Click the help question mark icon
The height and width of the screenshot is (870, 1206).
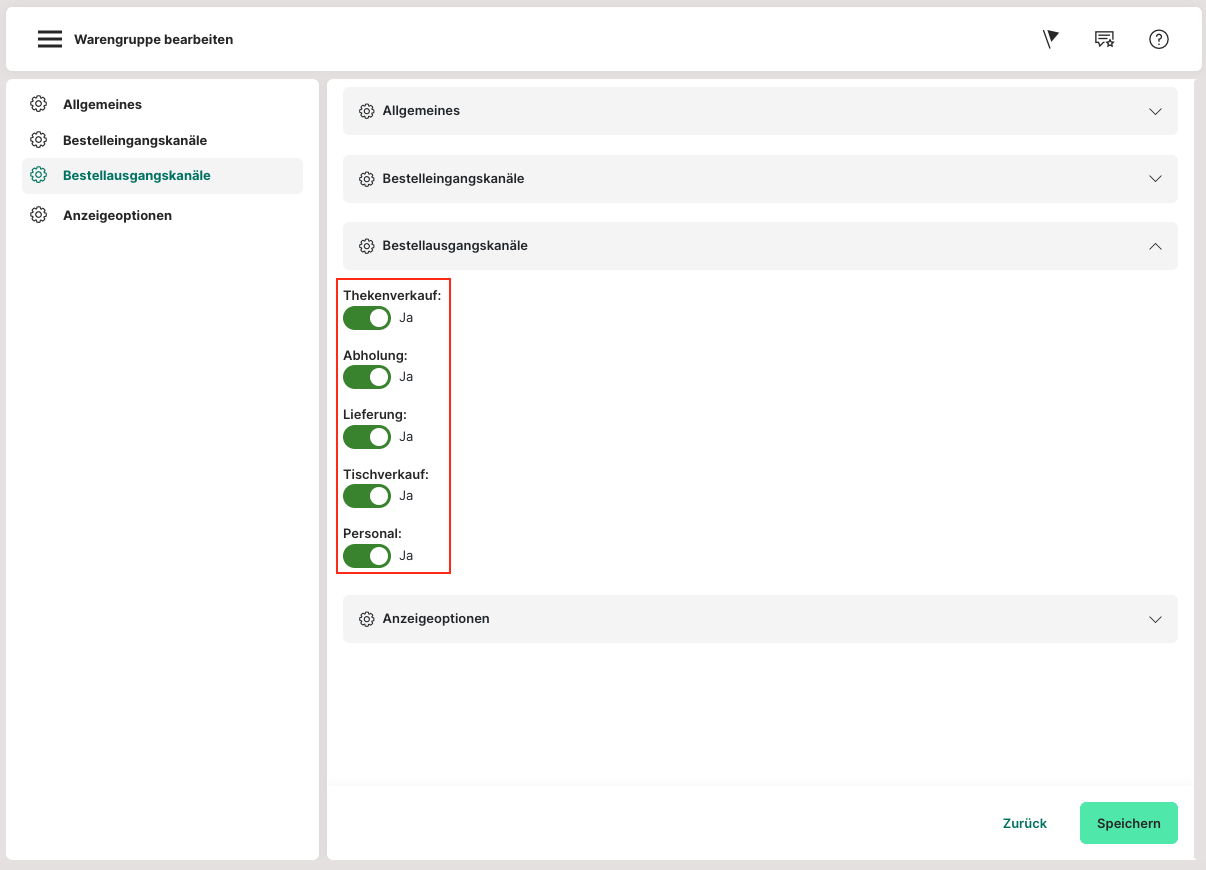pos(1158,39)
